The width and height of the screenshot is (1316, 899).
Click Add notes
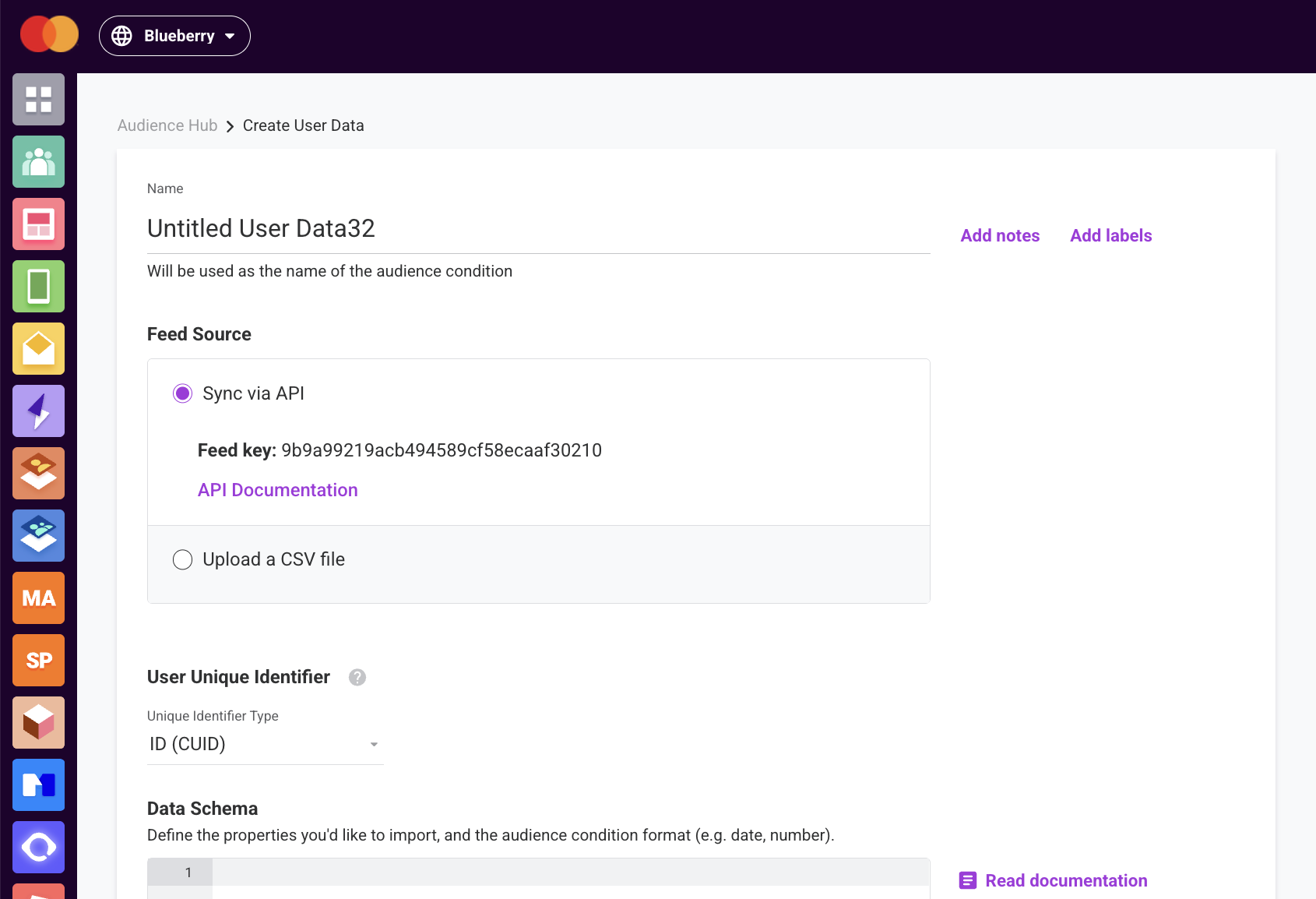(x=1000, y=235)
